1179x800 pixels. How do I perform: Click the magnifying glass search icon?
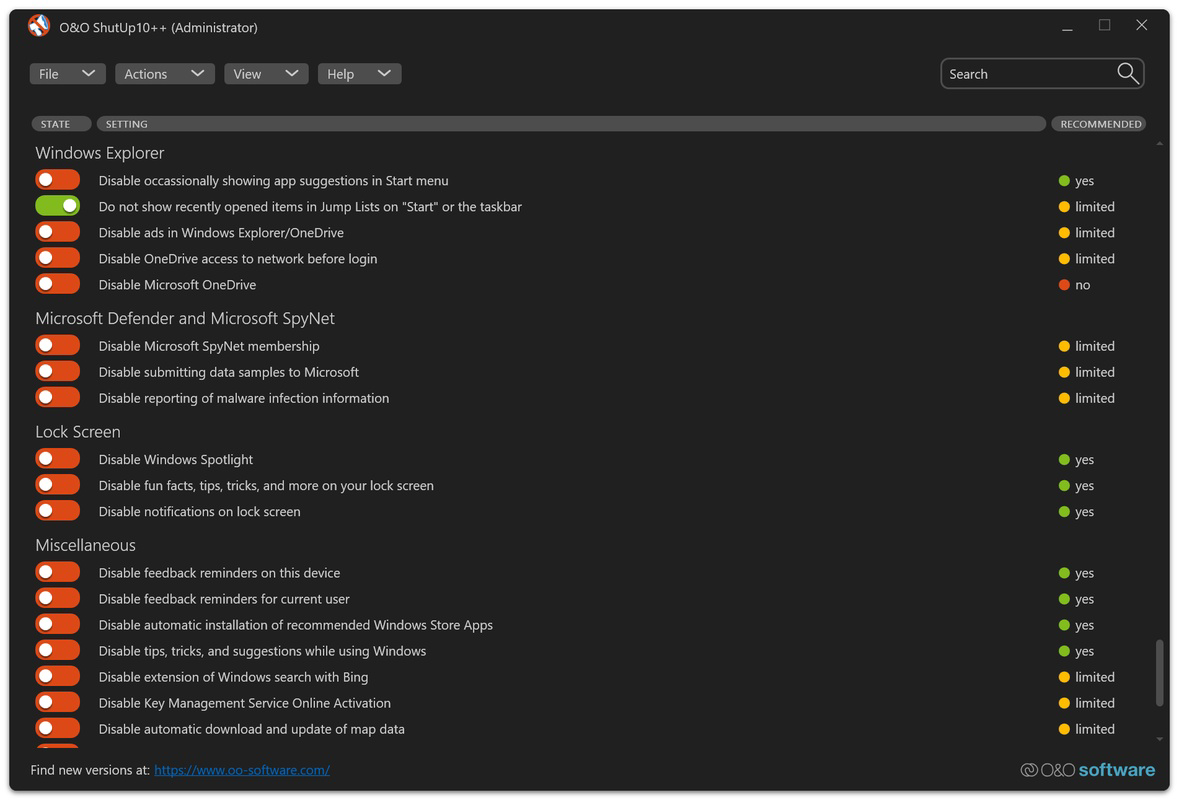click(x=1127, y=74)
